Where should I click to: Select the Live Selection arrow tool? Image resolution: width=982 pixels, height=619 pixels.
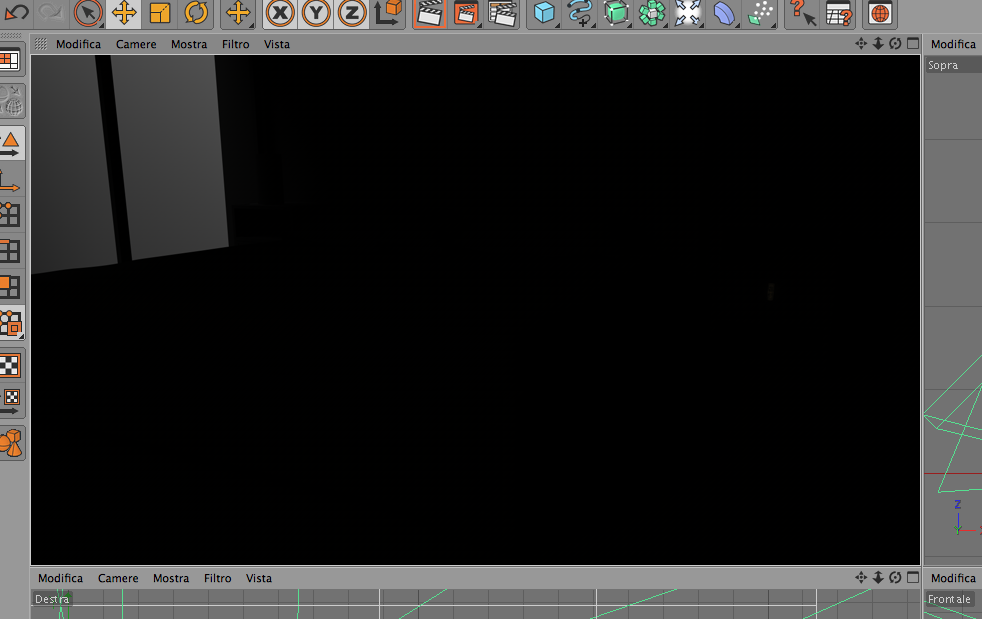88,13
